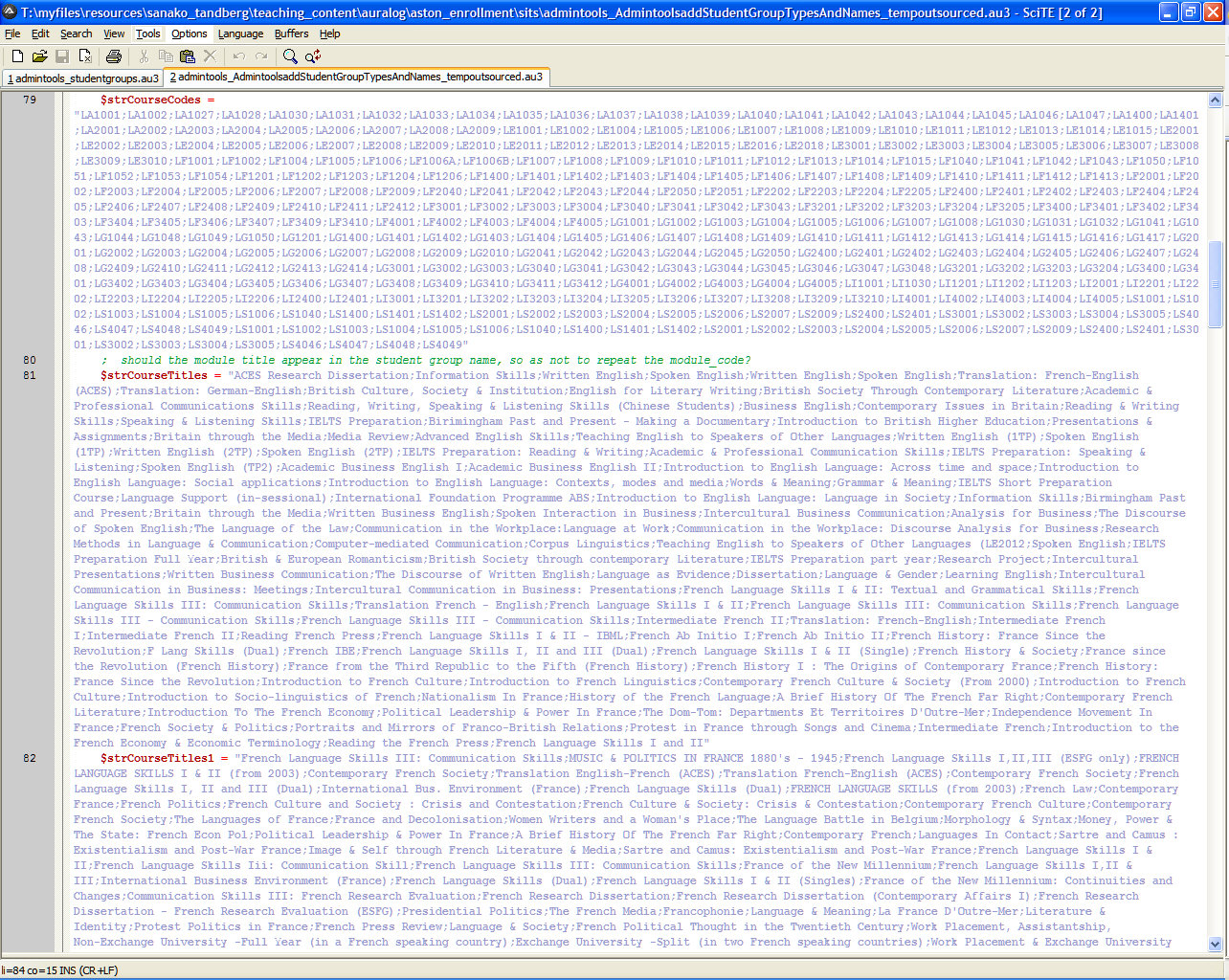Click the Print icon
This screenshot has height=980, width=1229.
[114, 56]
